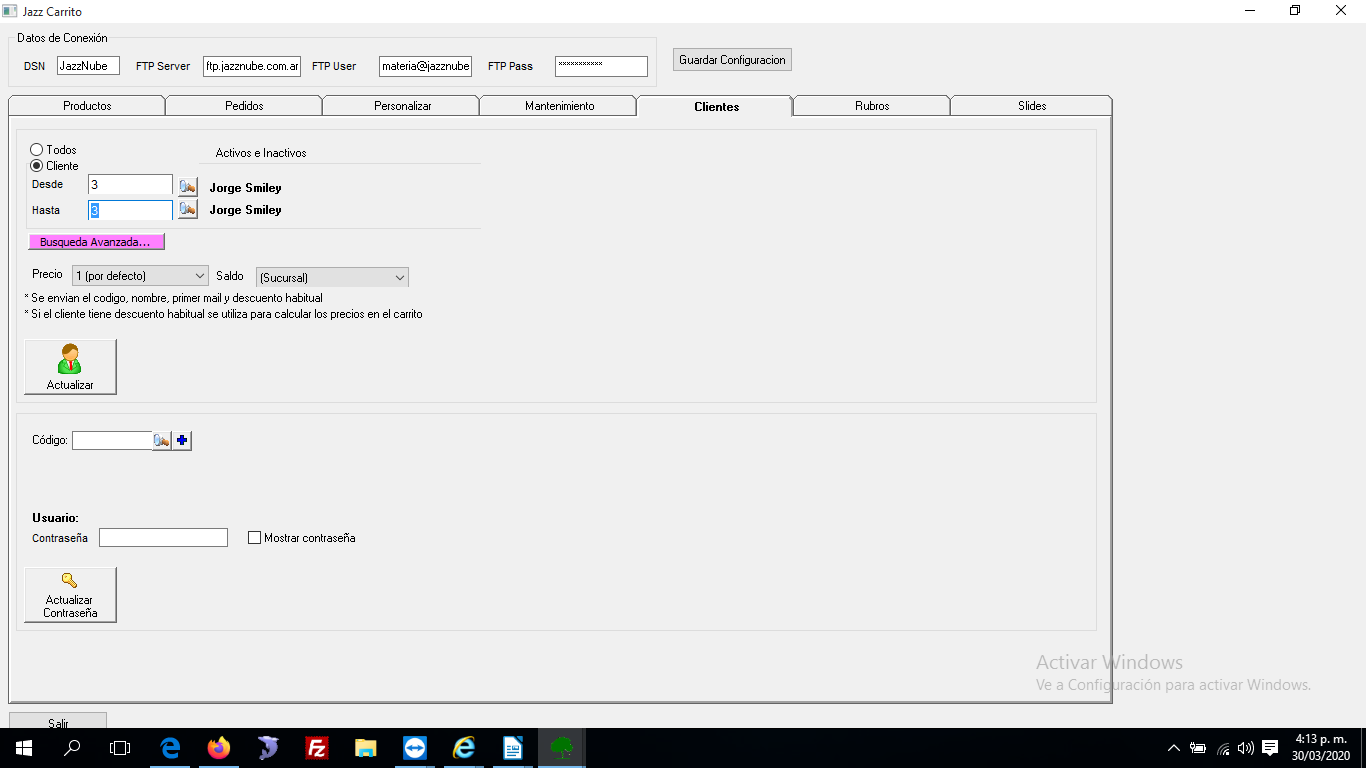This screenshot has height=768, width=1366.
Task: Click 'Activos e Inactivos' label
Action: 261,153
